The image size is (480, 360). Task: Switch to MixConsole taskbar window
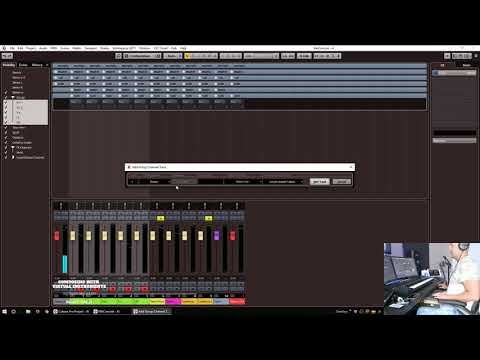click(x=107, y=311)
